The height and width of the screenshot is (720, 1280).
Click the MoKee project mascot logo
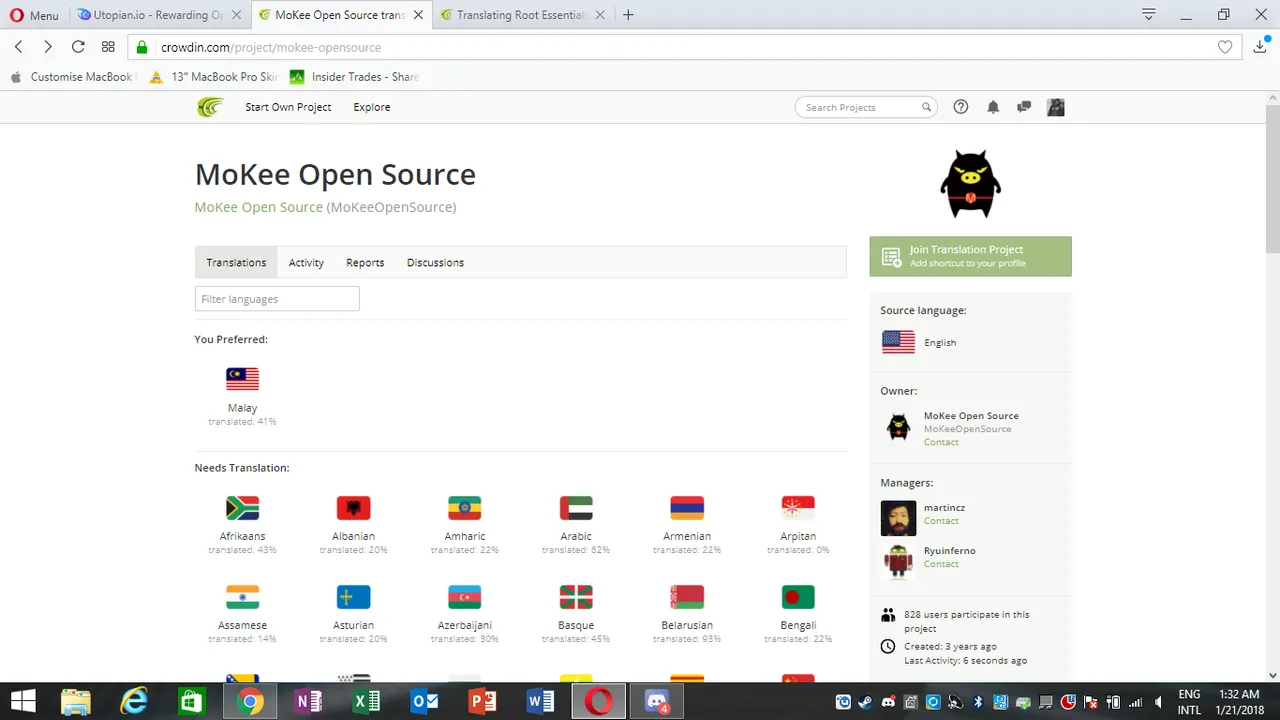[x=970, y=185]
